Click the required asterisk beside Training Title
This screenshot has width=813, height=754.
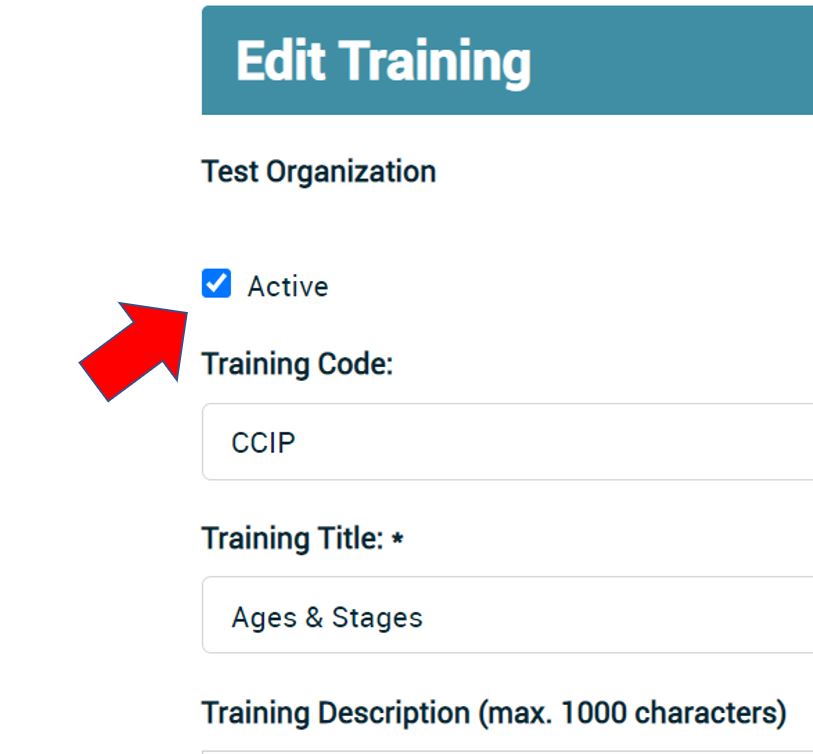(x=398, y=540)
